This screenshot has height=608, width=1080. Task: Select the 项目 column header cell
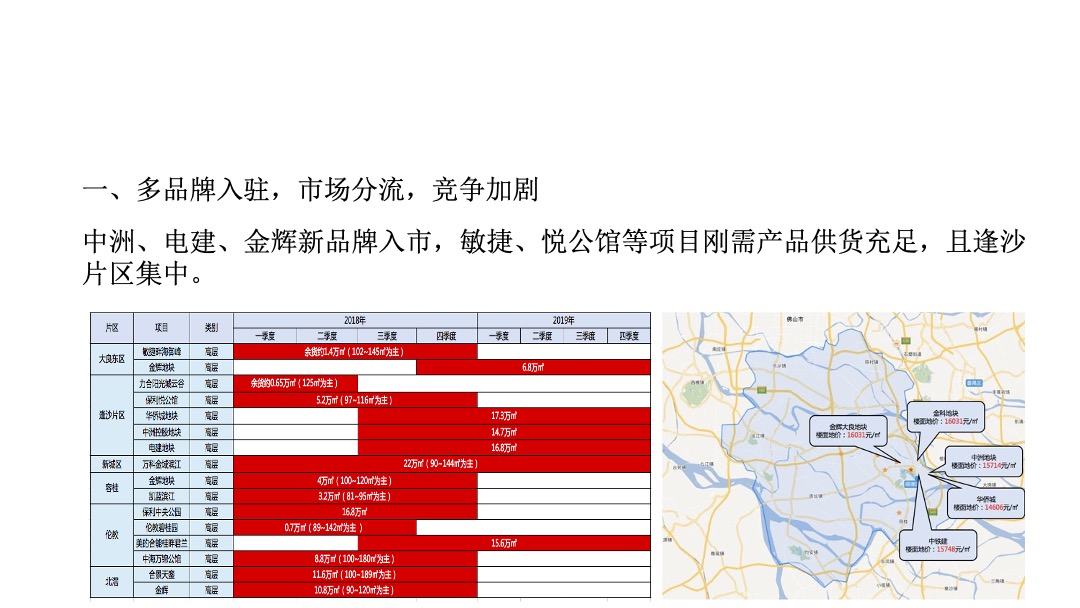(x=161, y=327)
